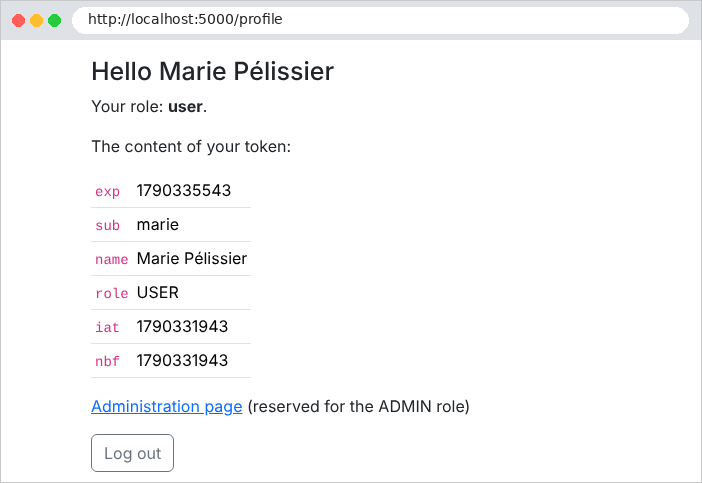Click the red close window dot
This screenshot has height=483, width=702.
click(18, 21)
